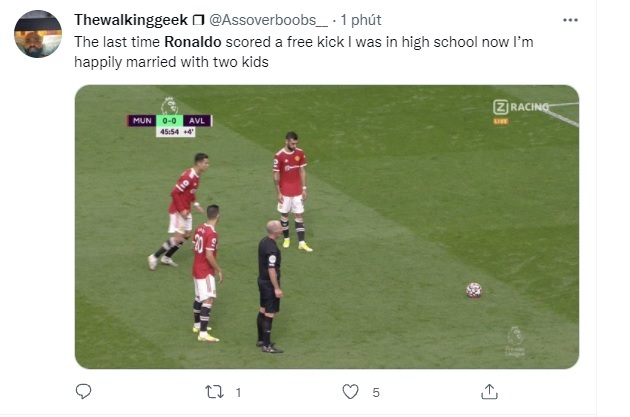Screen dimensions: 630x417
Task: Click the Z Racing watermark logo
Action: (519, 108)
